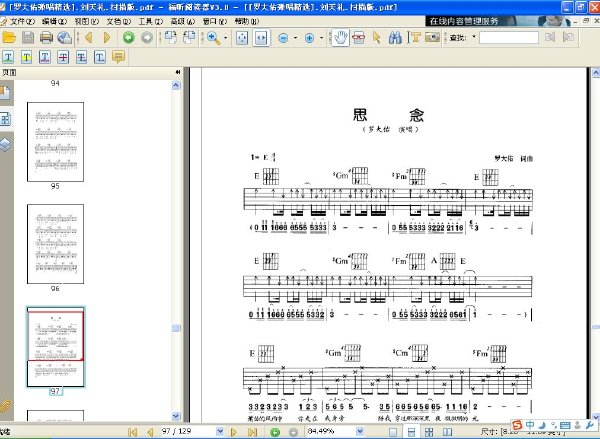Select the replace text markup tool
This screenshot has width=600, height=439.
[82, 57]
